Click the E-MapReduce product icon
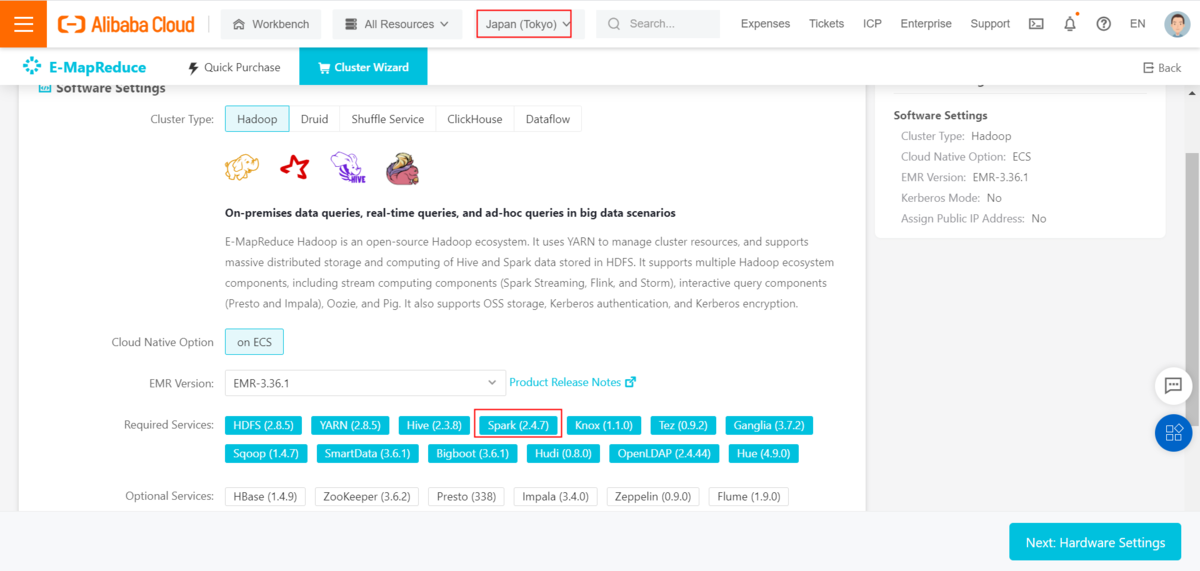The height and width of the screenshot is (571, 1200). point(32,67)
